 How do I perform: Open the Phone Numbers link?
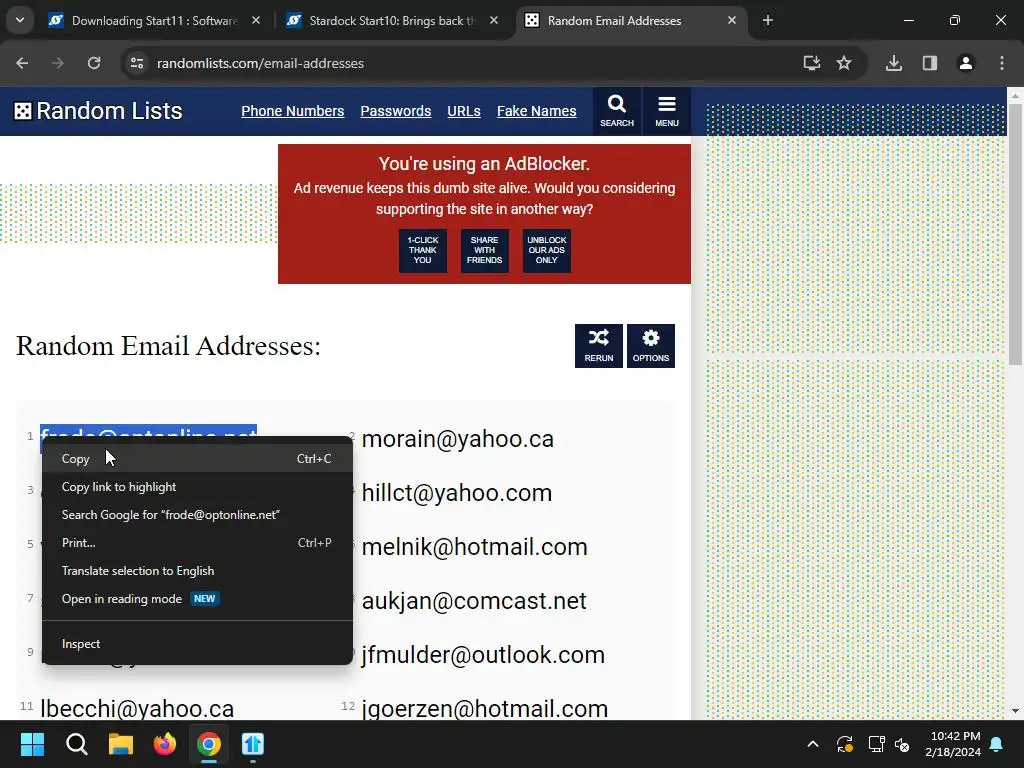pos(293,111)
